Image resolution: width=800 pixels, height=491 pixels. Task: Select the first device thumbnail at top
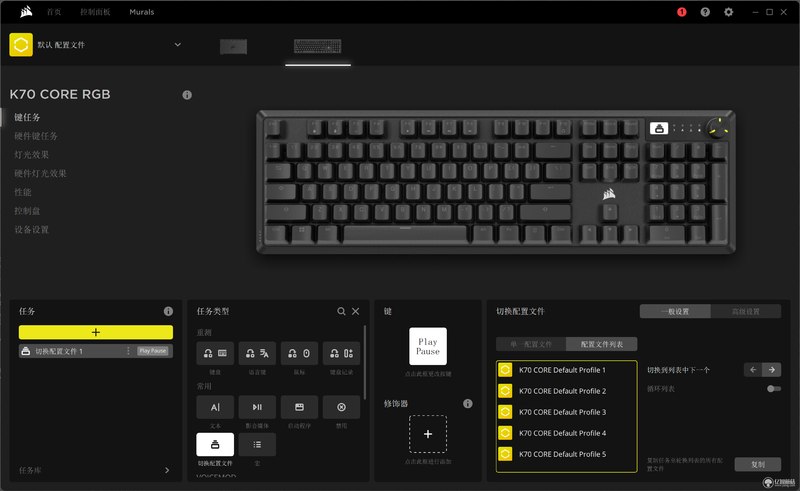234,46
